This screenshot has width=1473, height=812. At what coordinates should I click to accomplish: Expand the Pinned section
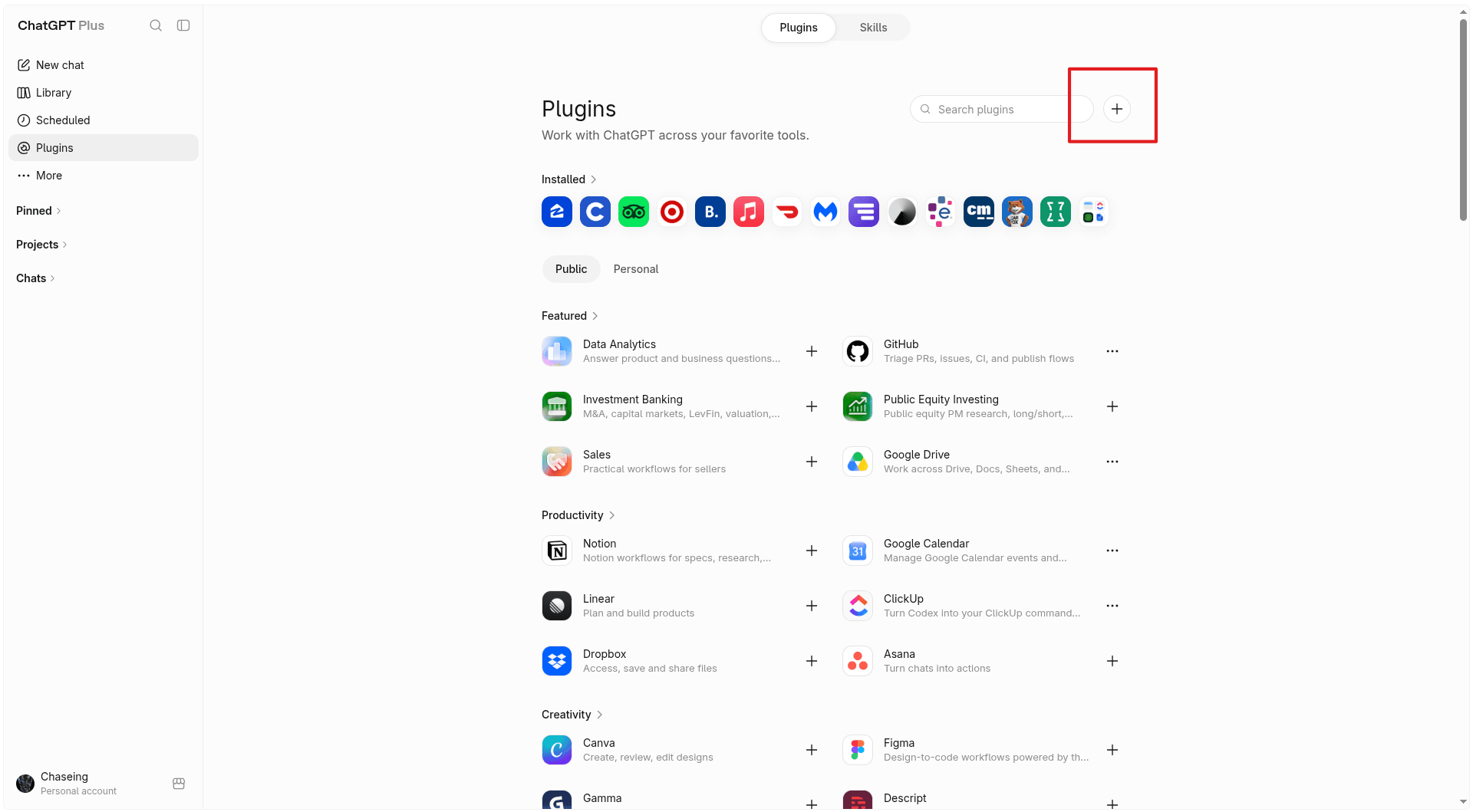point(38,211)
